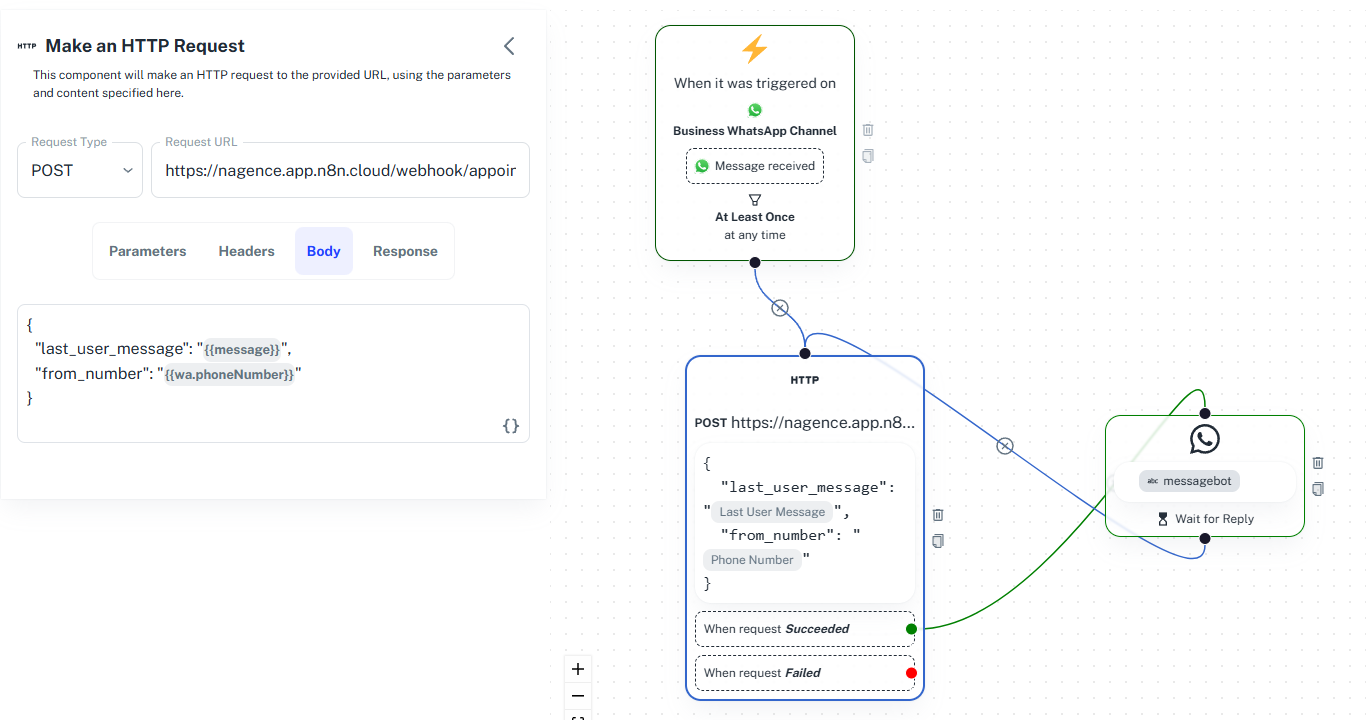Click the WhatsApp icon above channel name
This screenshot has width=1366, height=720.
coord(755,110)
